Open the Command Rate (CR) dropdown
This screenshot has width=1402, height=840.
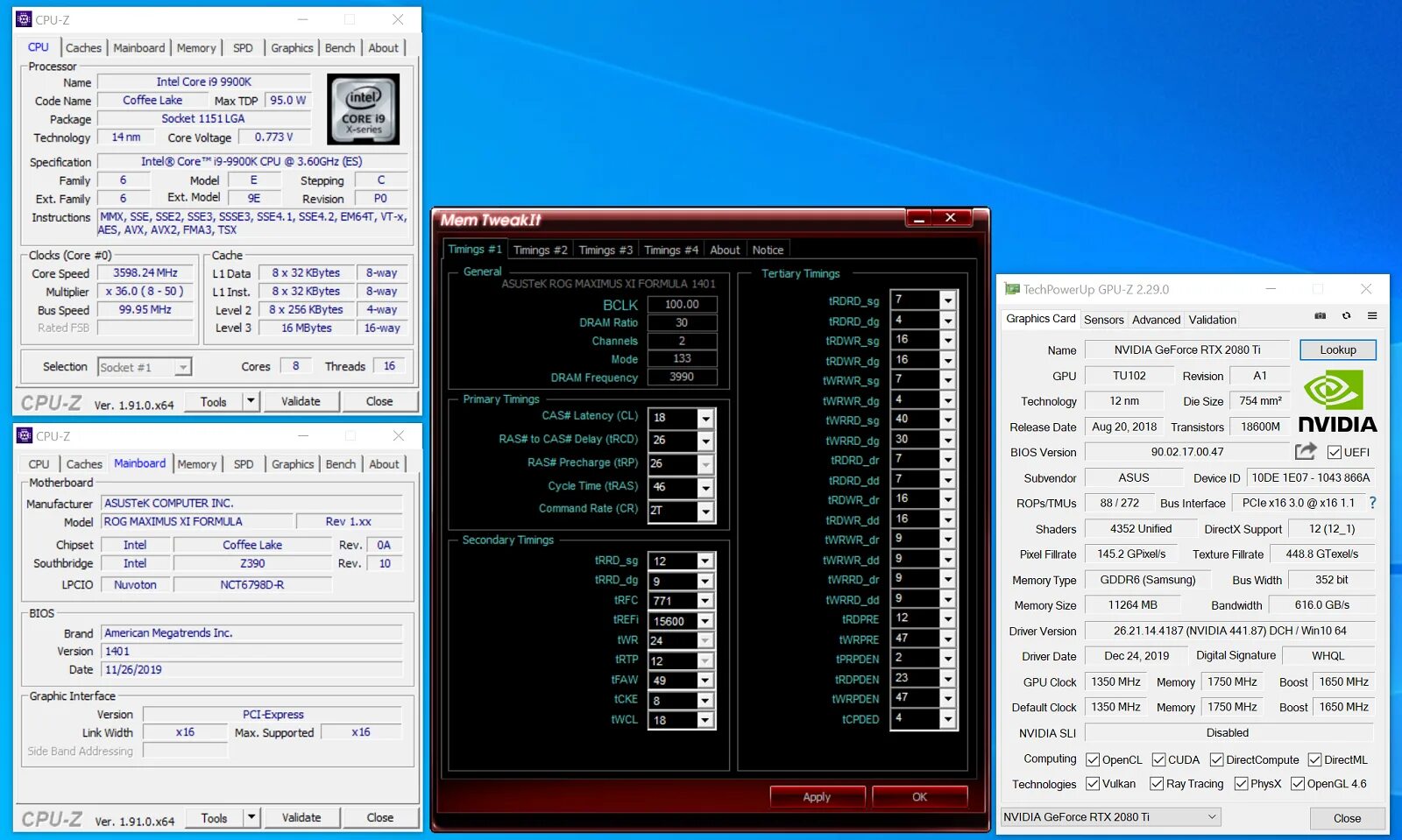705,511
